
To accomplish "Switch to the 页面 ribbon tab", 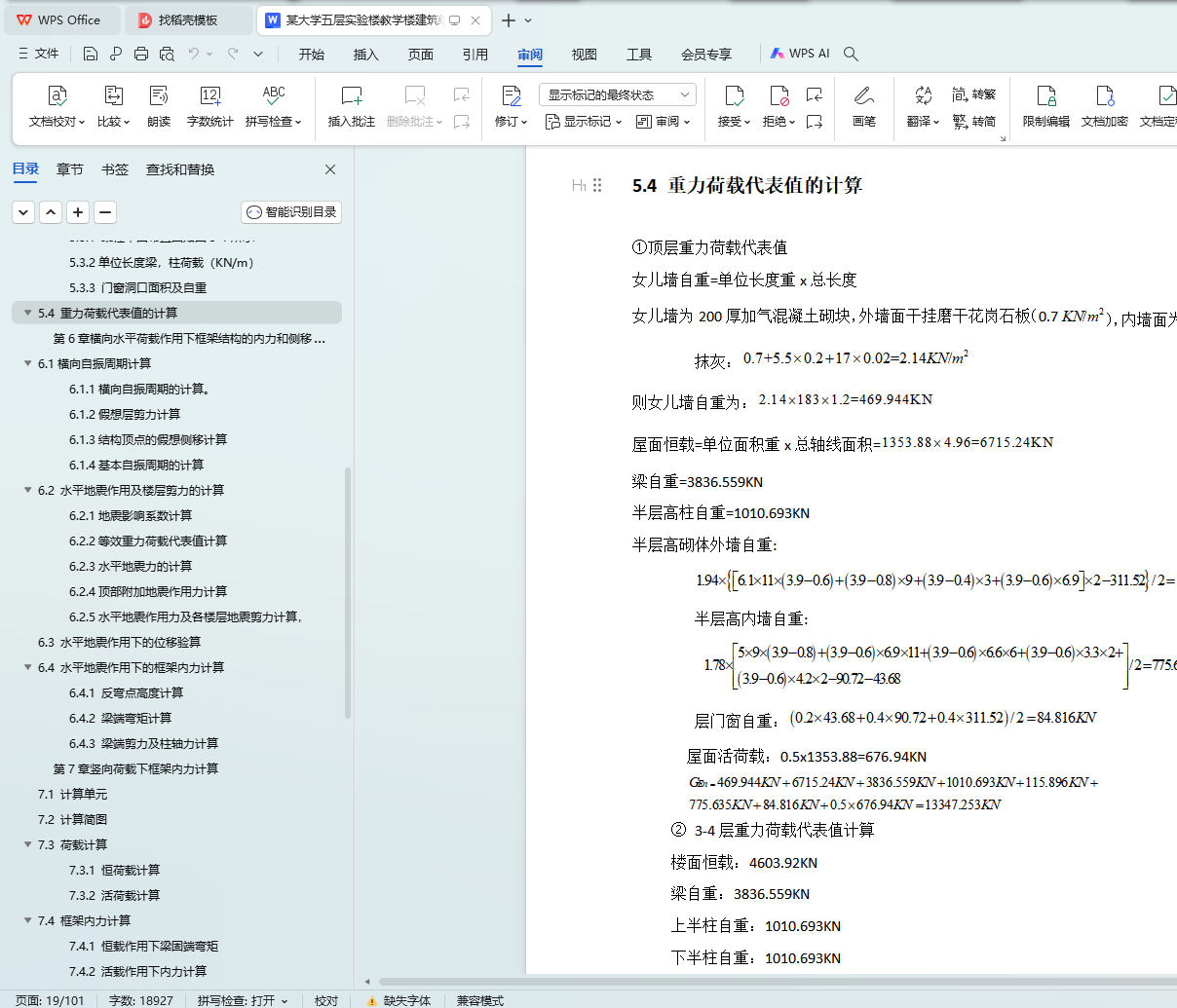I will coord(421,55).
